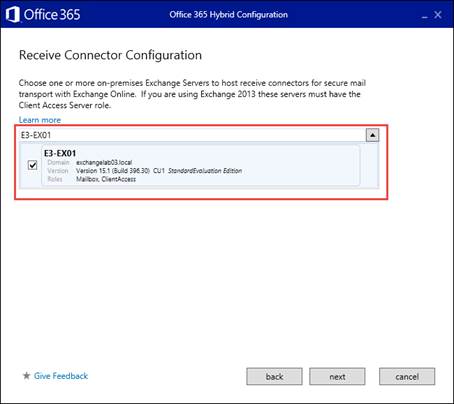The width and height of the screenshot is (454, 404).
Task: Uncheck the E3-EX01 server checkbox
Action: [32, 165]
